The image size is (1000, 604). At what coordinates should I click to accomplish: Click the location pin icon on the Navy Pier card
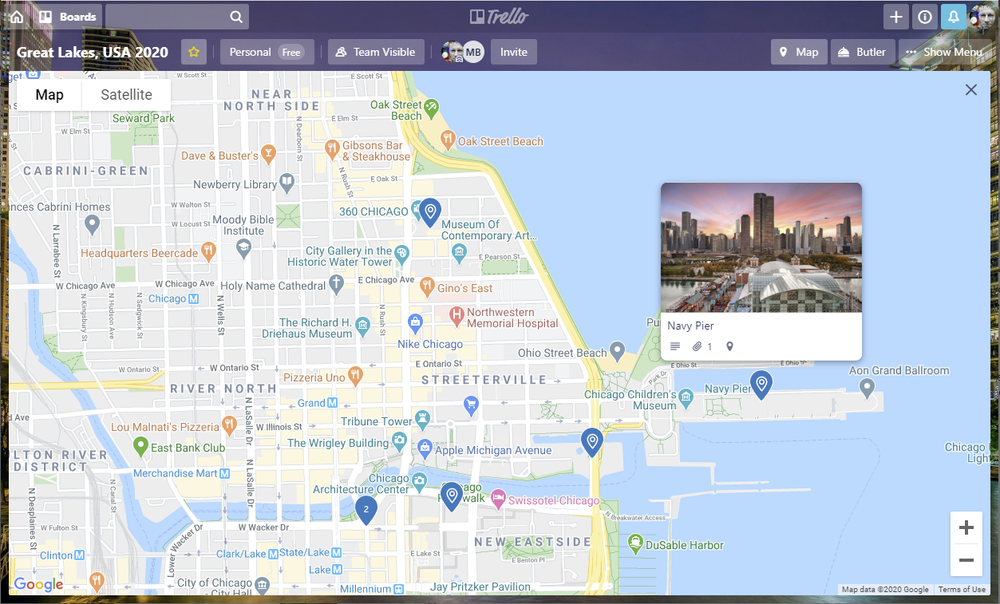click(729, 346)
